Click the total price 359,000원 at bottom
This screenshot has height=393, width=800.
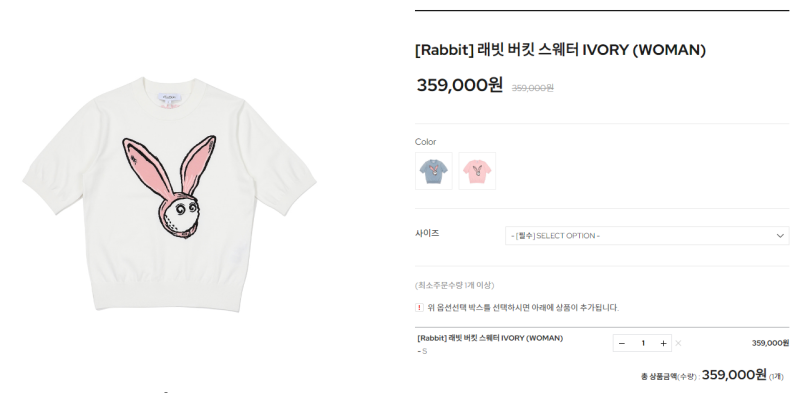pos(734,375)
